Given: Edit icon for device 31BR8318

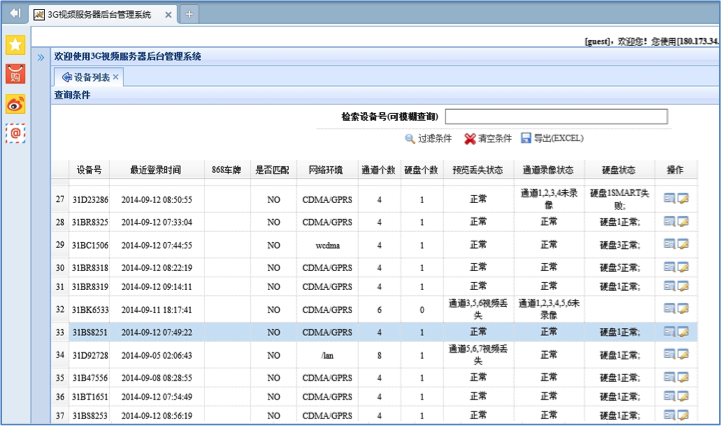Looking at the screenshot, I should (683, 267).
